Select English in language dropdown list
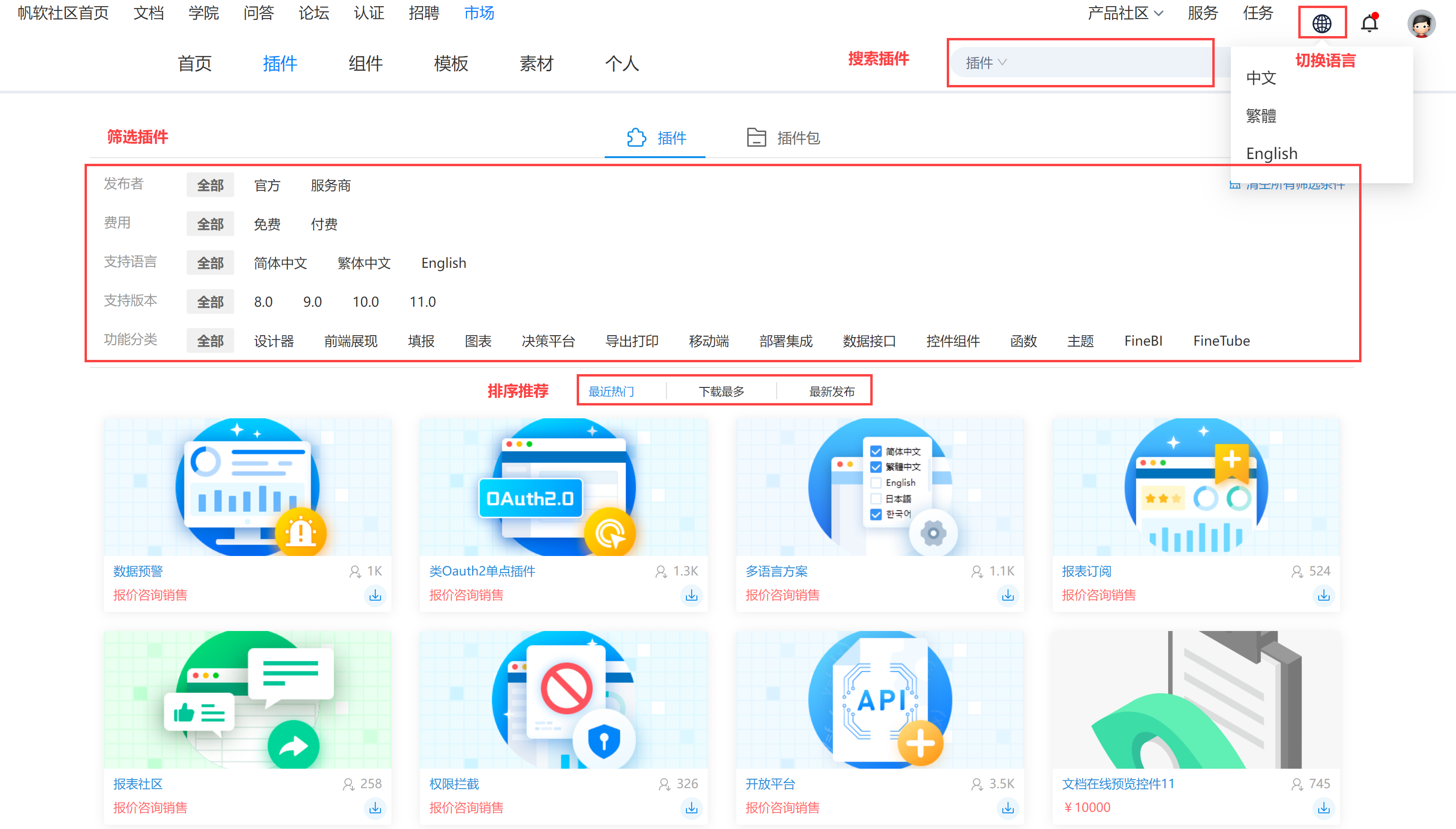 [x=1271, y=153]
